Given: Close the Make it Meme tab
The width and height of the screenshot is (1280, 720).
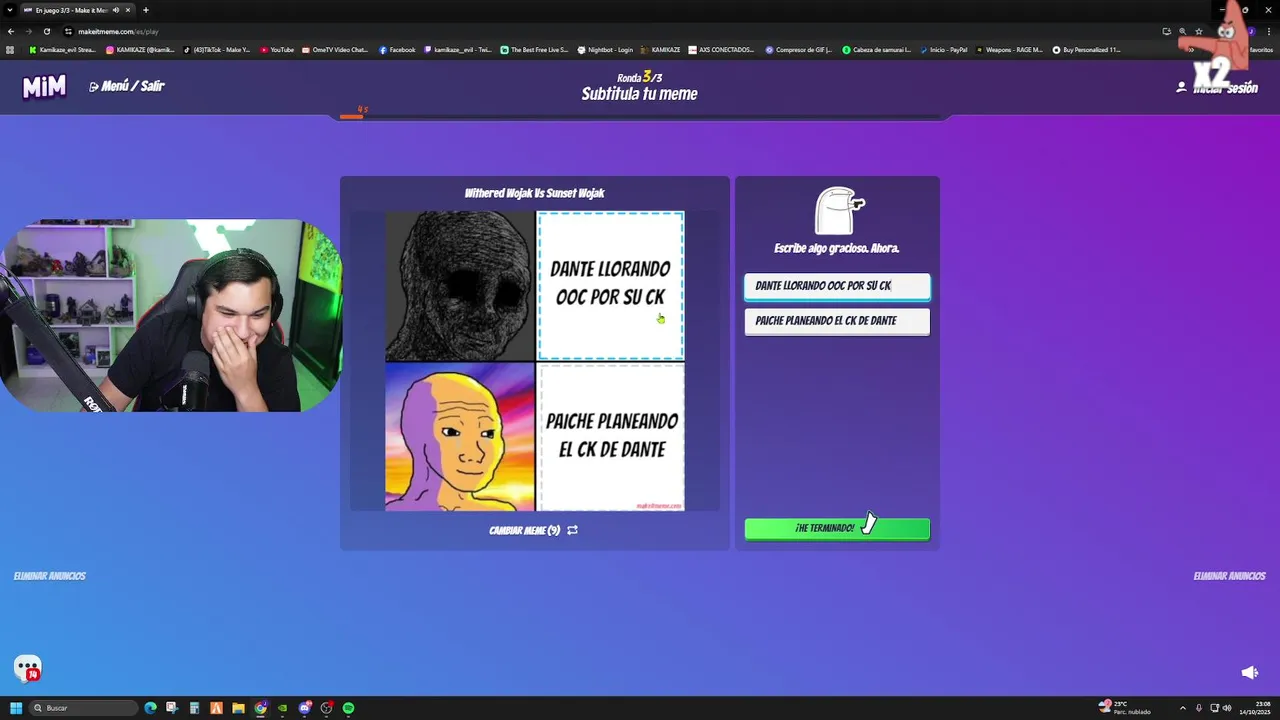Looking at the screenshot, I should 128,10.
